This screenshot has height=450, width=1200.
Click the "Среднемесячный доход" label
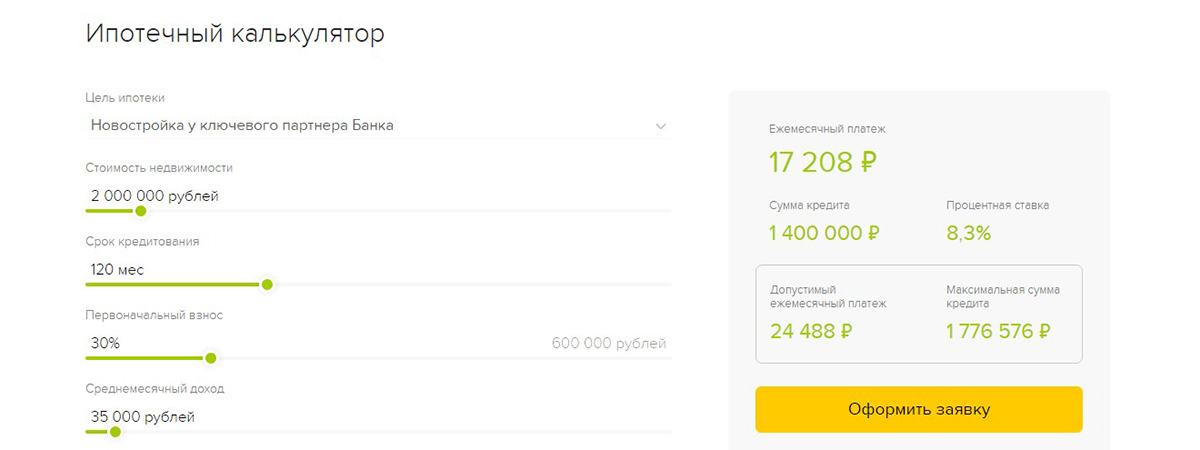point(155,388)
